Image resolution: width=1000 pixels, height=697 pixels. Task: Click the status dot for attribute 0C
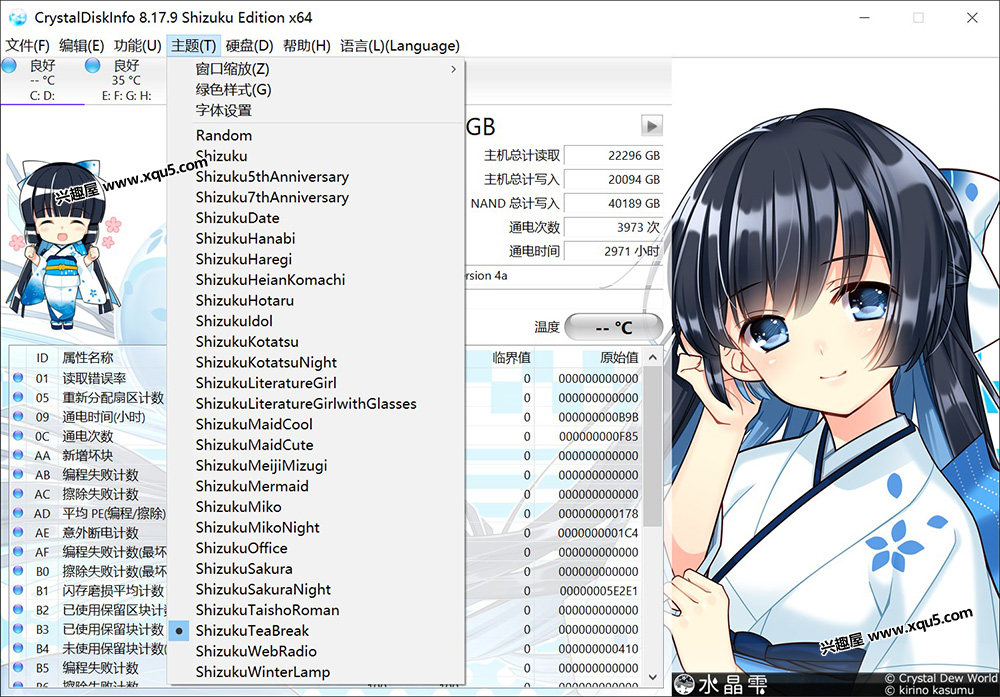pos(18,436)
